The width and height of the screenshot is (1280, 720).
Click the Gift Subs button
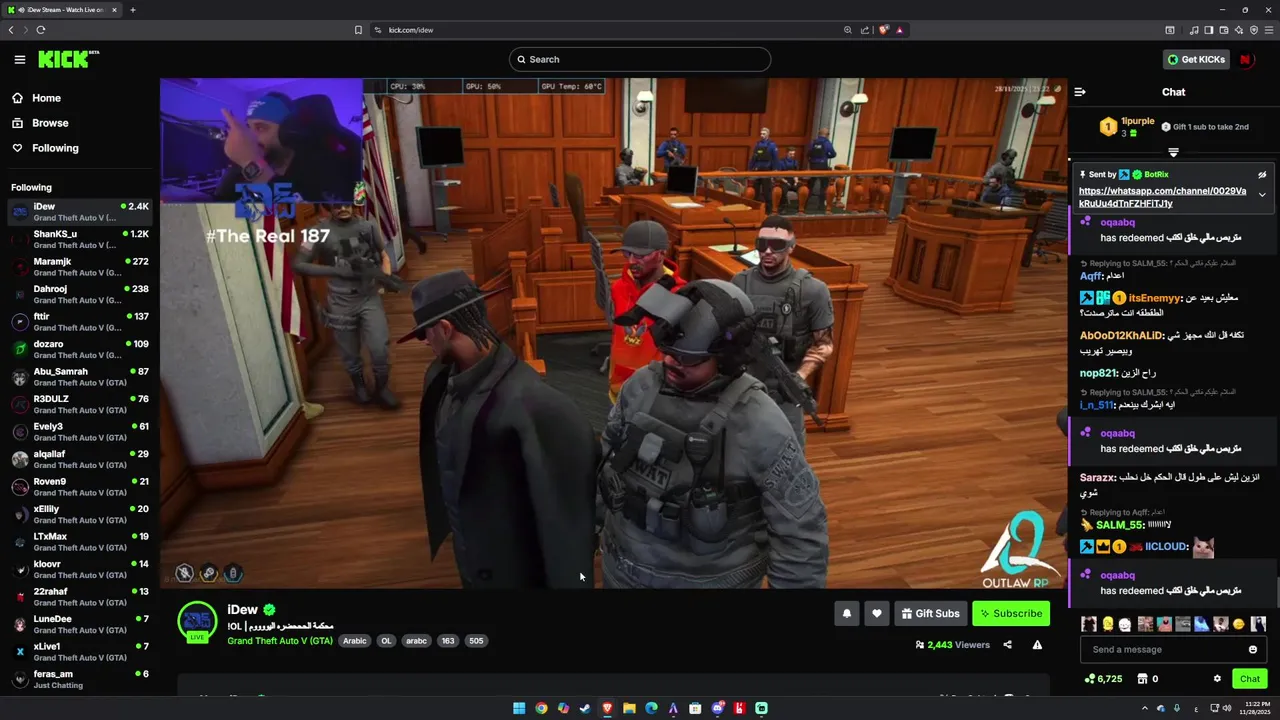(930, 614)
